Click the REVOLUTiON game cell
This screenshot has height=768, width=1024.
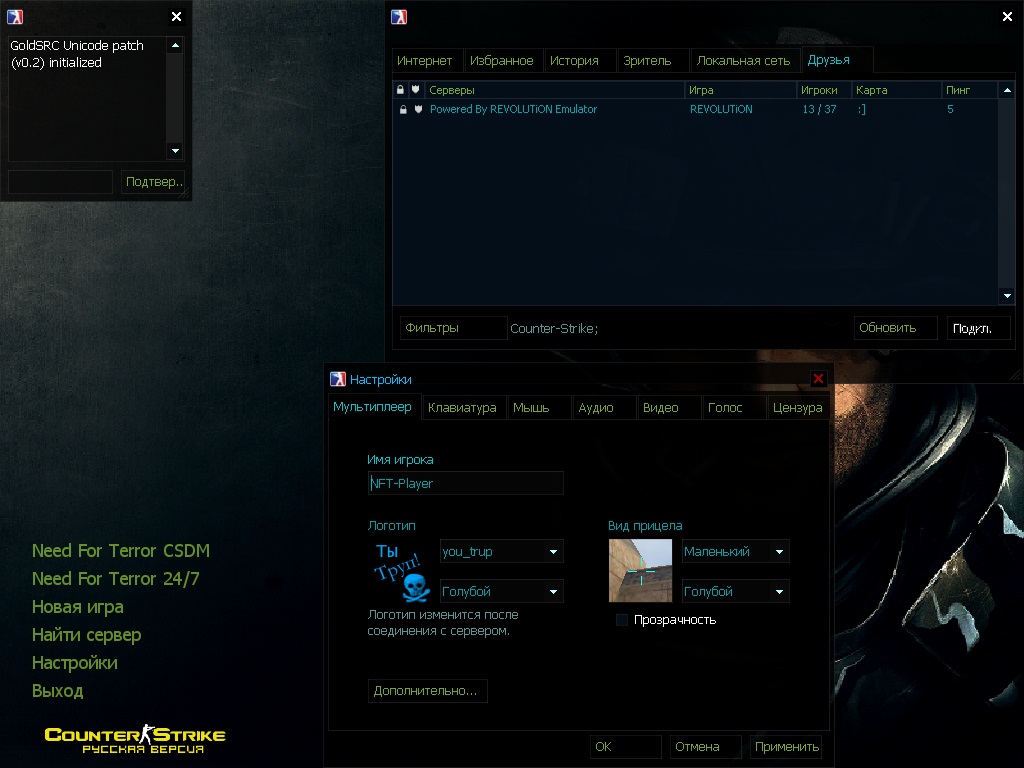721,110
